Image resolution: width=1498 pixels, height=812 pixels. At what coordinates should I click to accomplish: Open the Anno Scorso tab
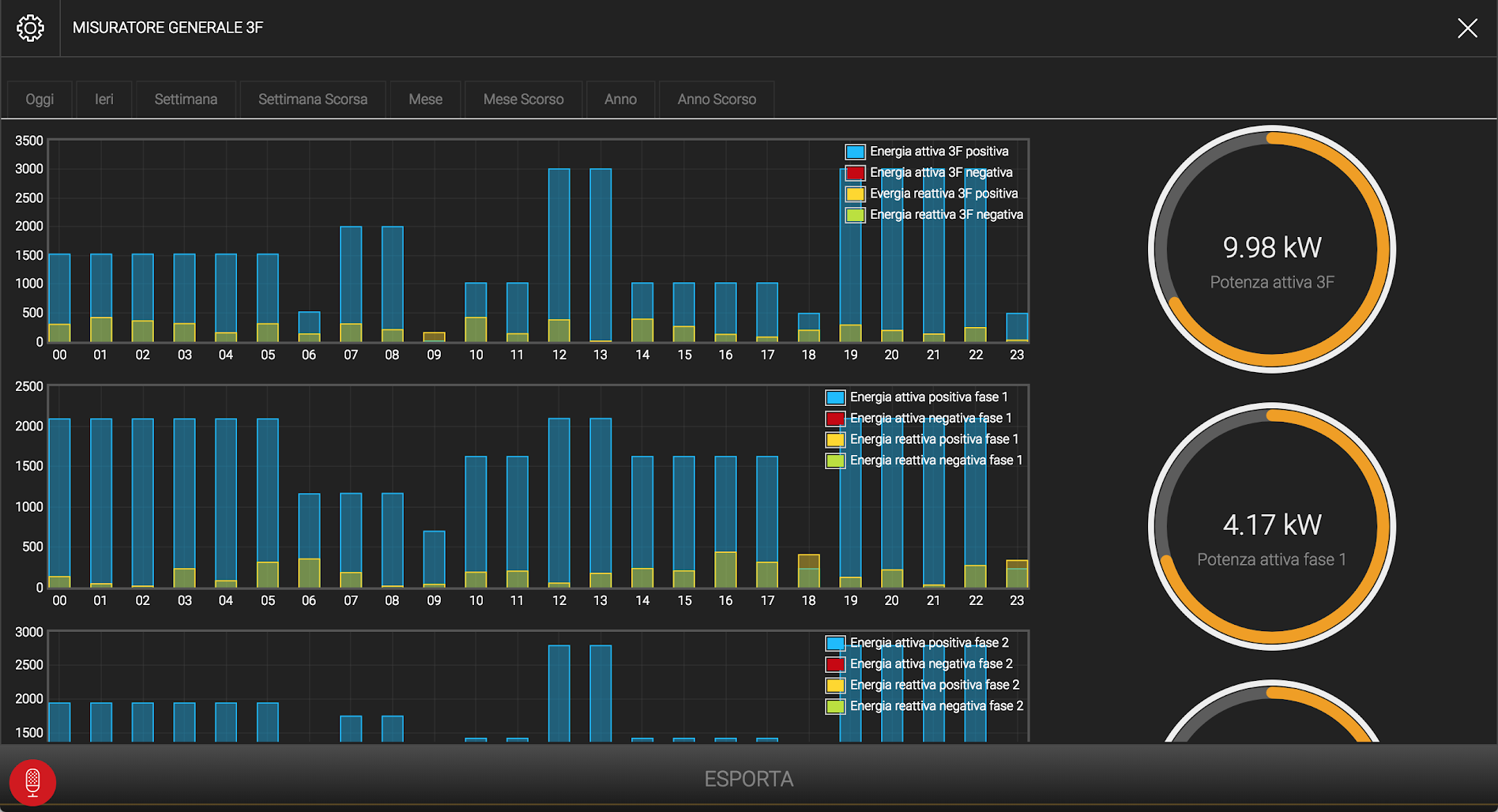pos(717,100)
